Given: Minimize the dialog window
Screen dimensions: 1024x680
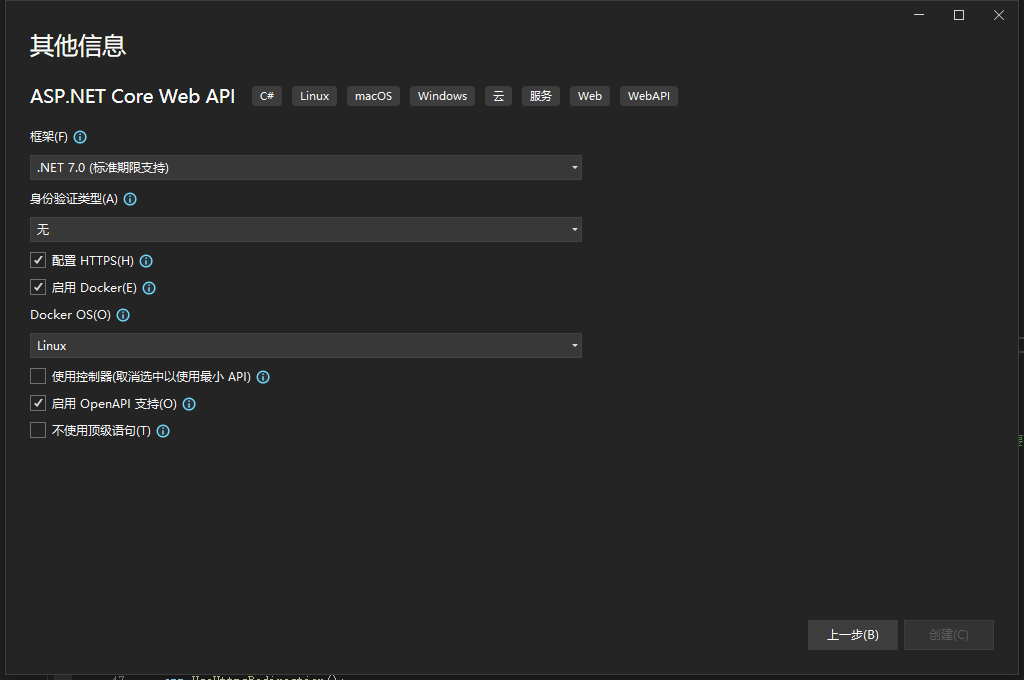Looking at the screenshot, I should (919, 15).
